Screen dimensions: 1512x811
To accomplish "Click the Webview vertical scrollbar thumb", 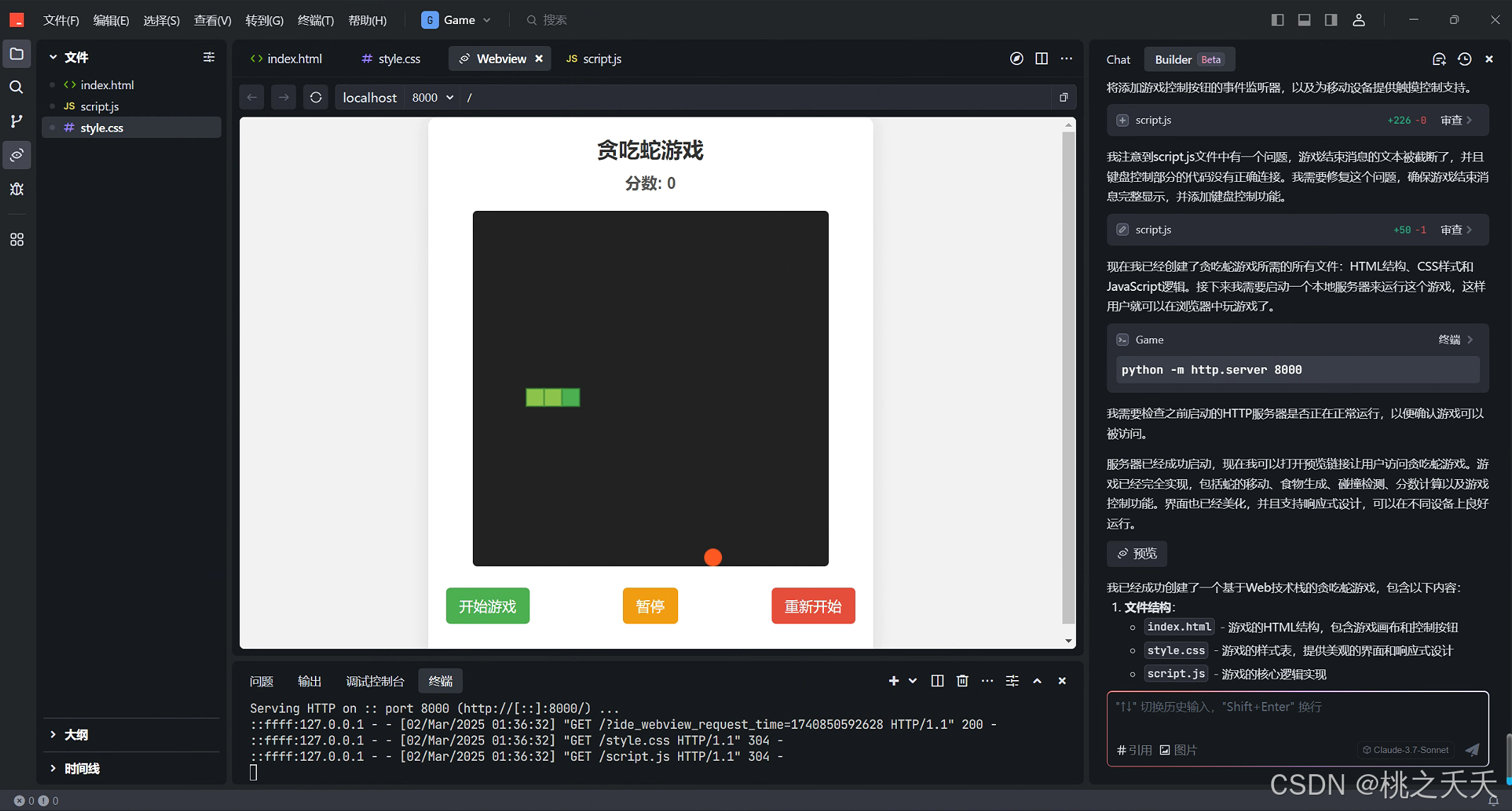I will click(x=1068, y=377).
